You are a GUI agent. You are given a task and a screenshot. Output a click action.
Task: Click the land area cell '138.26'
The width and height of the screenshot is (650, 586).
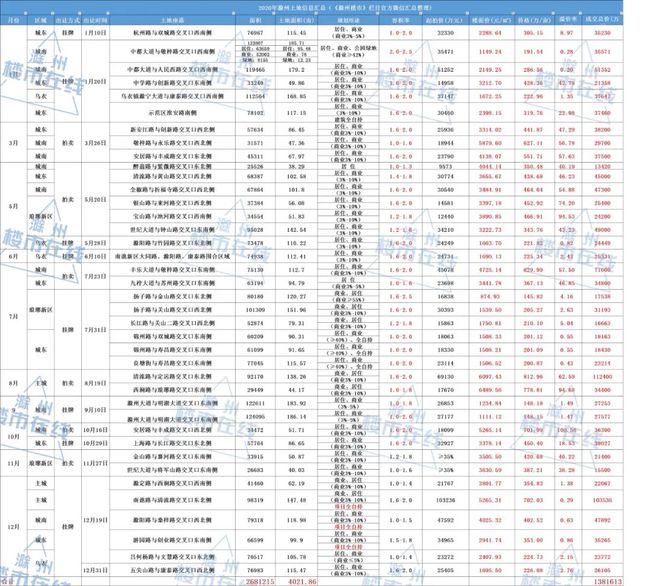pyautogui.click(x=296, y=377)
